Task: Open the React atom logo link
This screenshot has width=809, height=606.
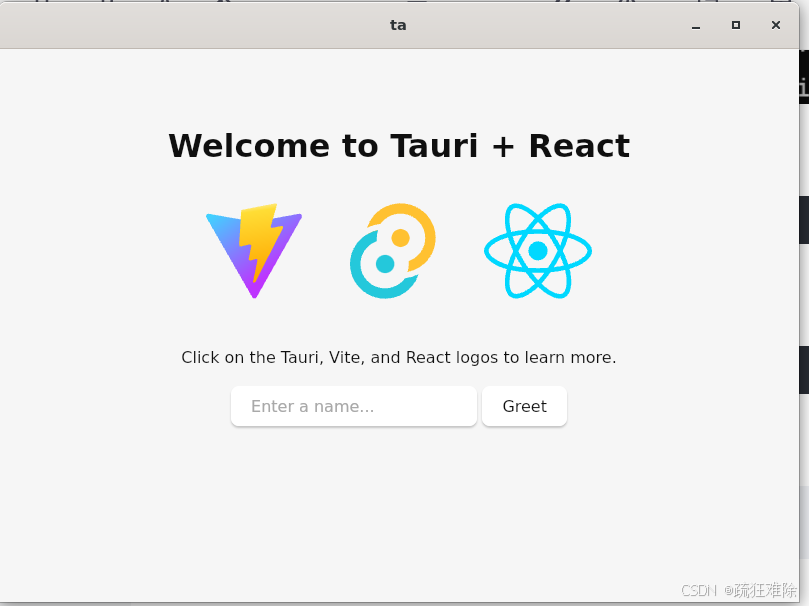Action: click(538, 251)
